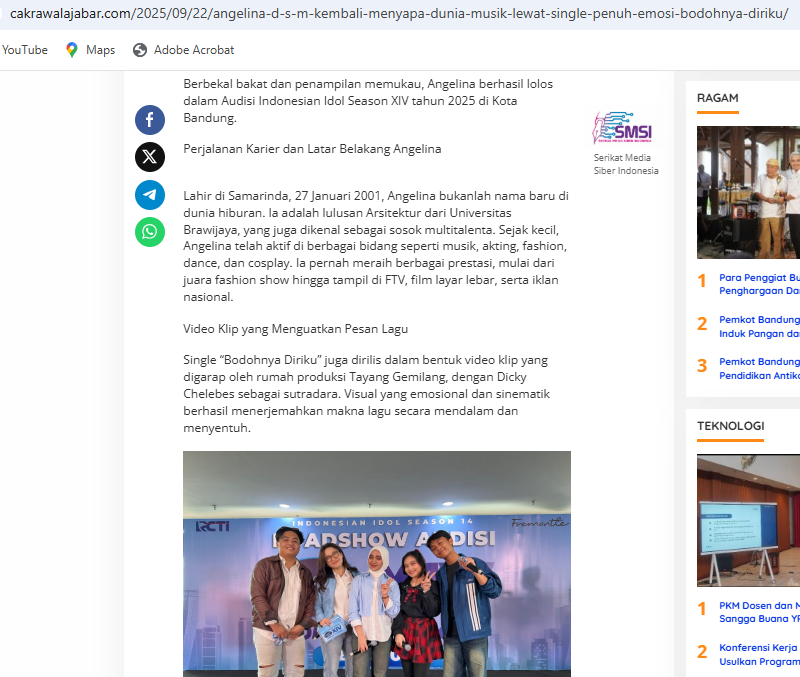Screen dimensions: 800x677
Task: Click the Indonesian Idol Roadshow Audisi photo
Action: point(376,564)
